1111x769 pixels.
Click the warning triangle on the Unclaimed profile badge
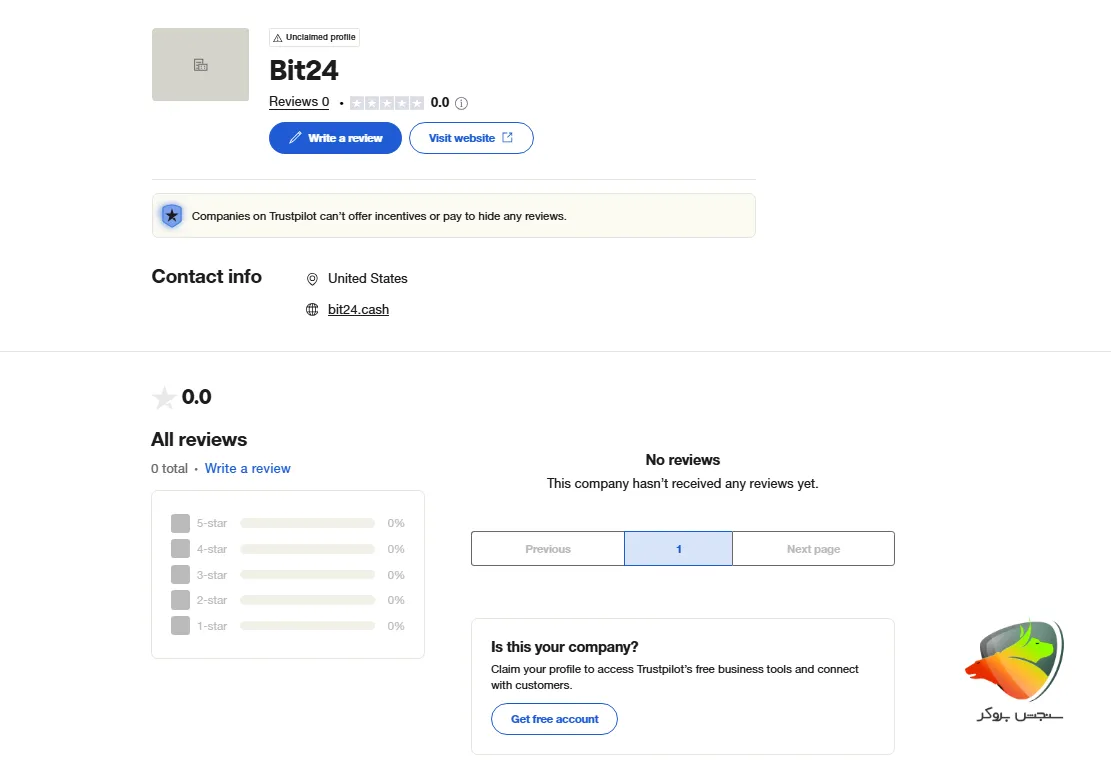[x=277, y=37]
